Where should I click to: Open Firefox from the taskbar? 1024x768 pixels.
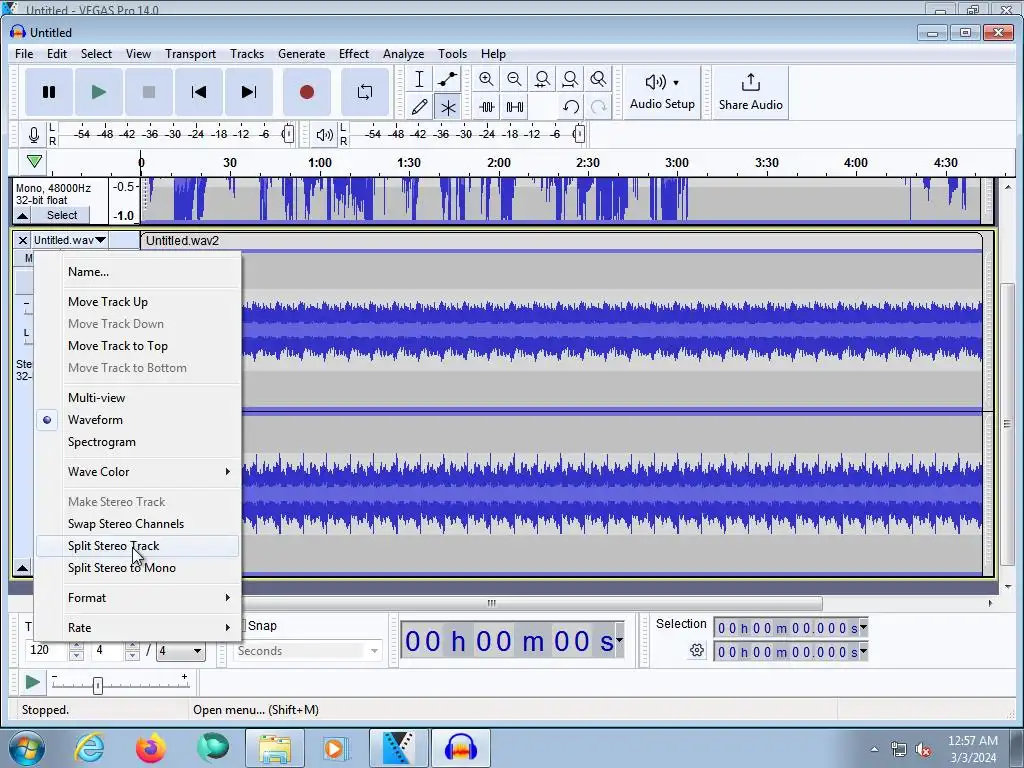click(x=150, y=748)
